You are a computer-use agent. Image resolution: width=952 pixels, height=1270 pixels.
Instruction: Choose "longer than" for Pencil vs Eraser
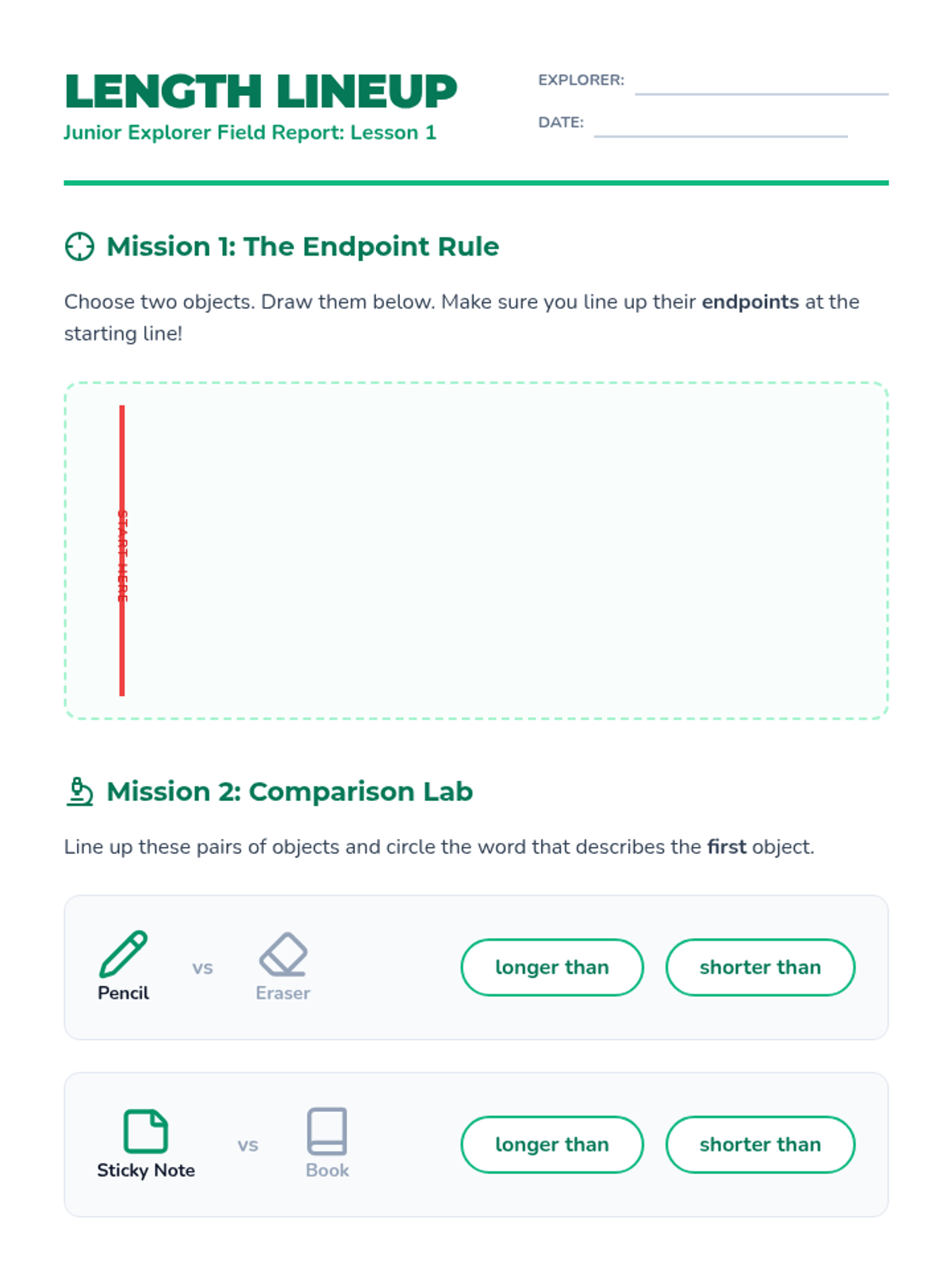[x=552, y=968]
